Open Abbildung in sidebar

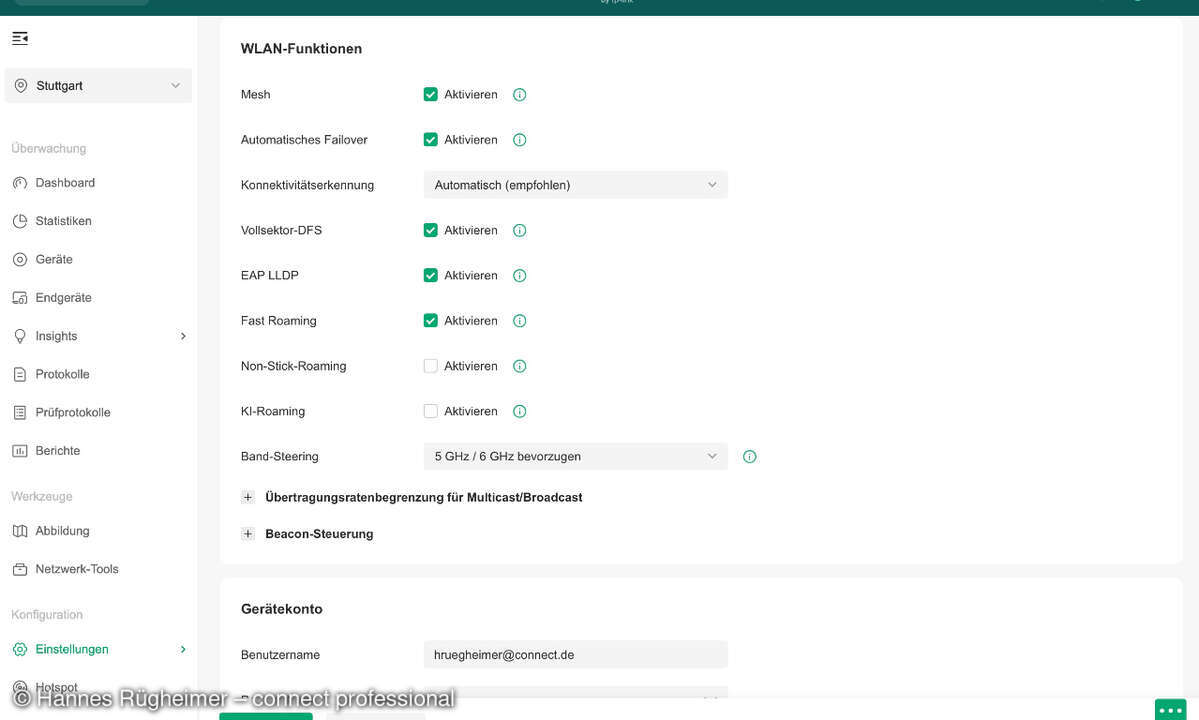coord(62,530)
